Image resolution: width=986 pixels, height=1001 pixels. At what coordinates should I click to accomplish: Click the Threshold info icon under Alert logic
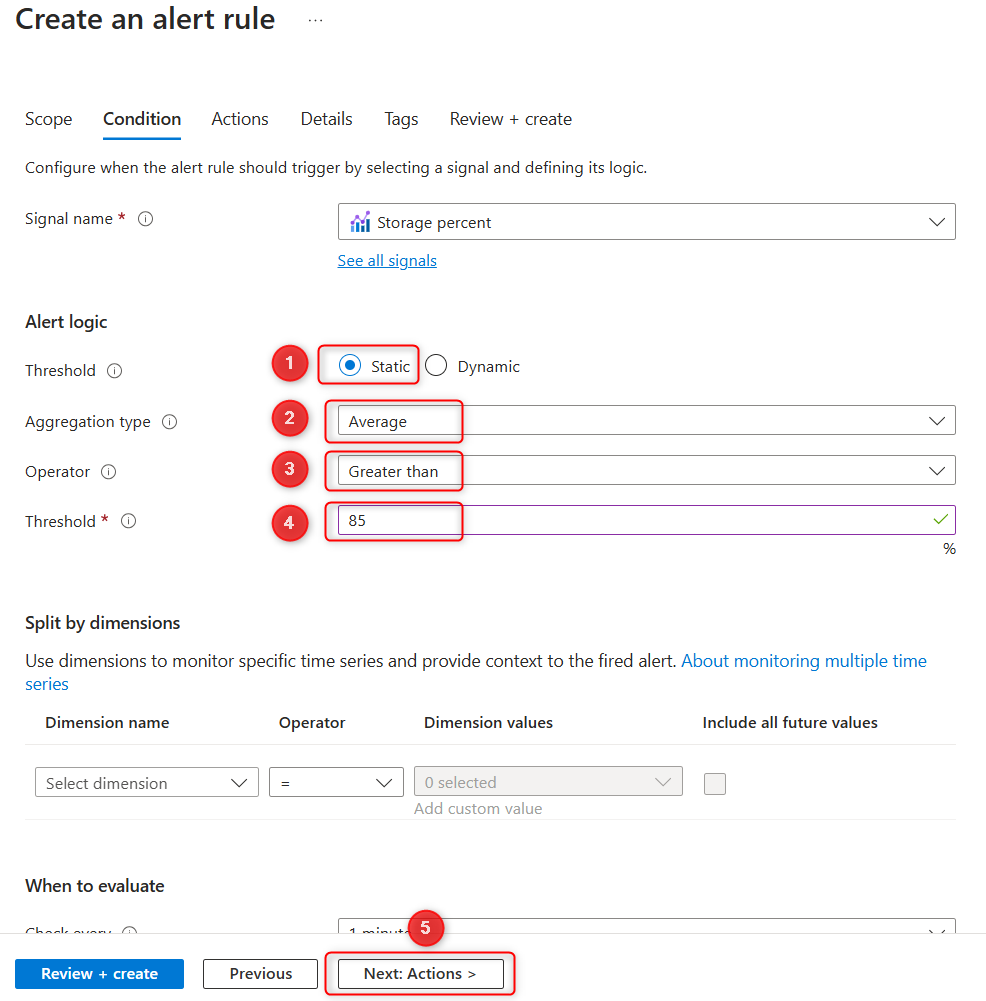click(x=114, y=371)
